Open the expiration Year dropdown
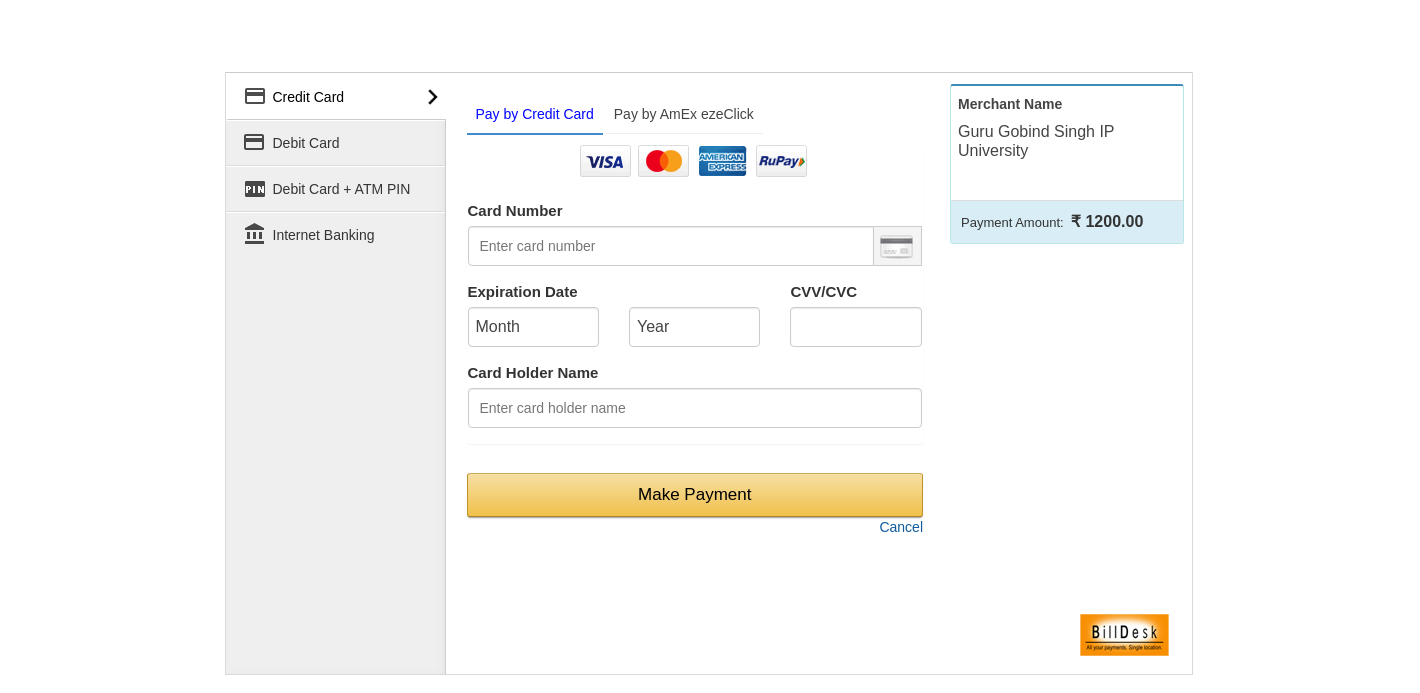1420x693 pixels. 694,327
